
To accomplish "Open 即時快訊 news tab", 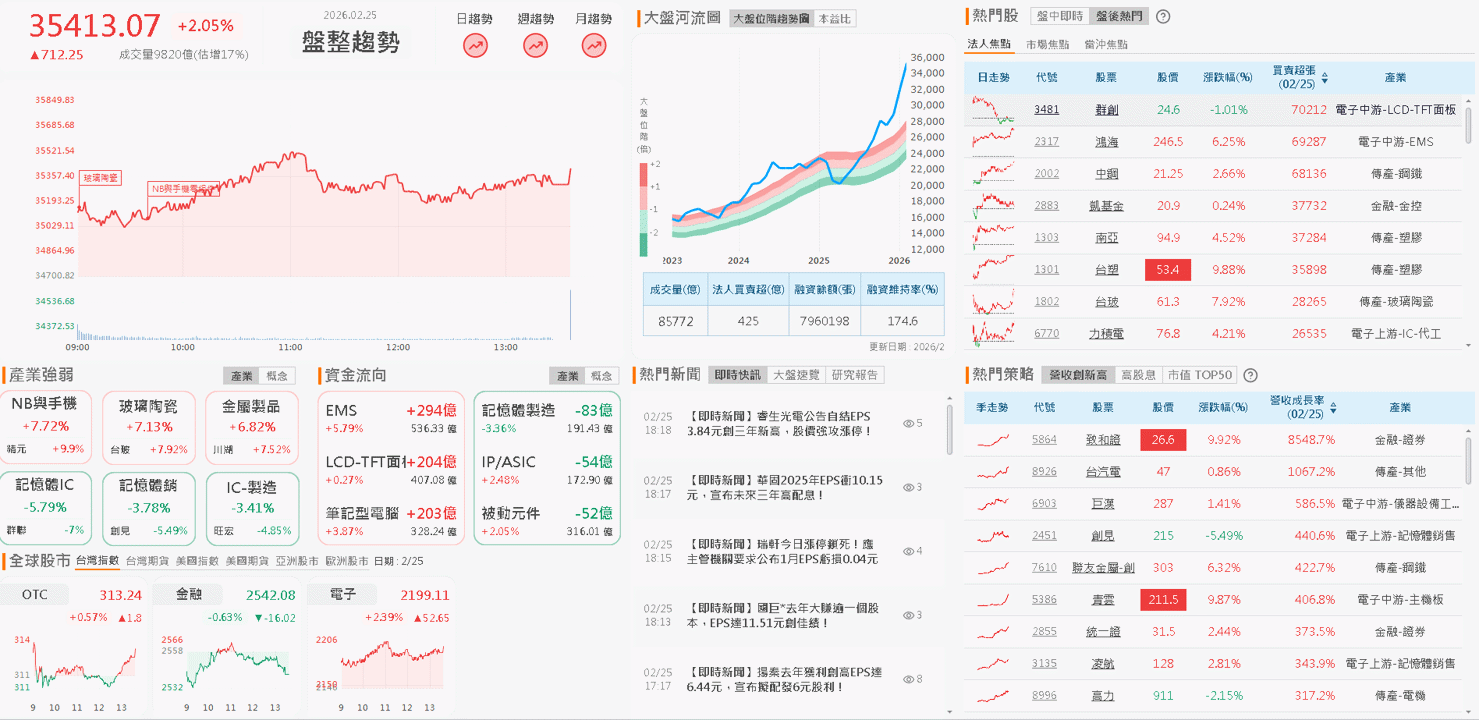I will [x=738, y=375].
